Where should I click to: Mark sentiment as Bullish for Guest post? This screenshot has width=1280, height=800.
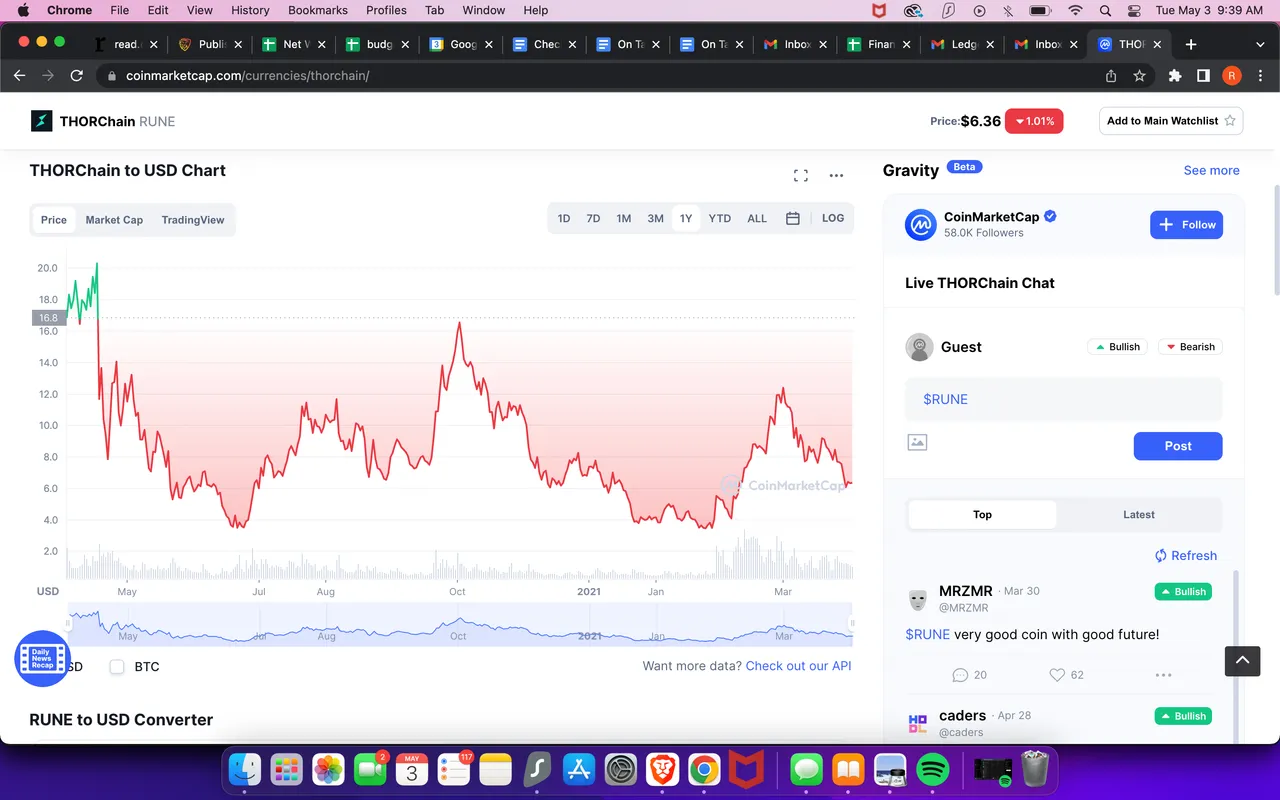click(x=1117, y=347)
